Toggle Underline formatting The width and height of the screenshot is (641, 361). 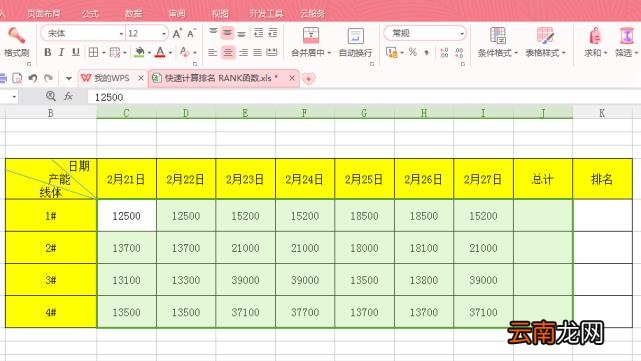[x=76, y=52]
